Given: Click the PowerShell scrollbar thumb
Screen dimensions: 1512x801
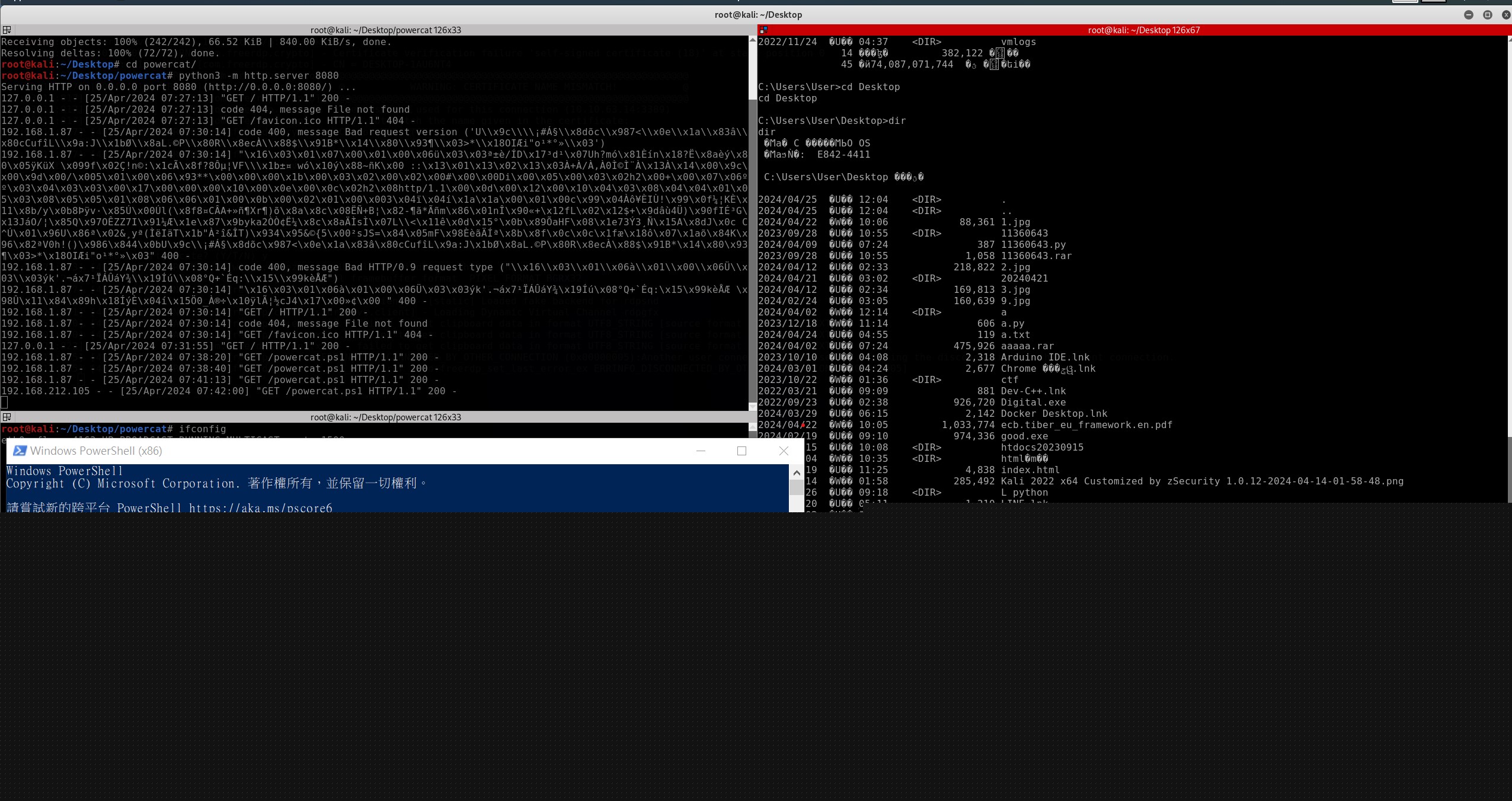Looking at the screenshot, I should tap(797, 487).
